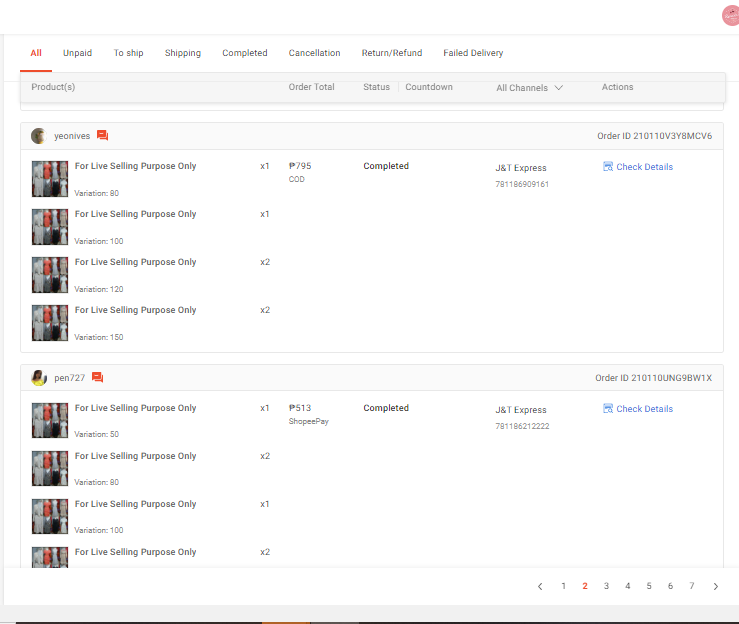Click the Order Total column header
The width and height of the screenshot is (739, 624).
point(312,87)
